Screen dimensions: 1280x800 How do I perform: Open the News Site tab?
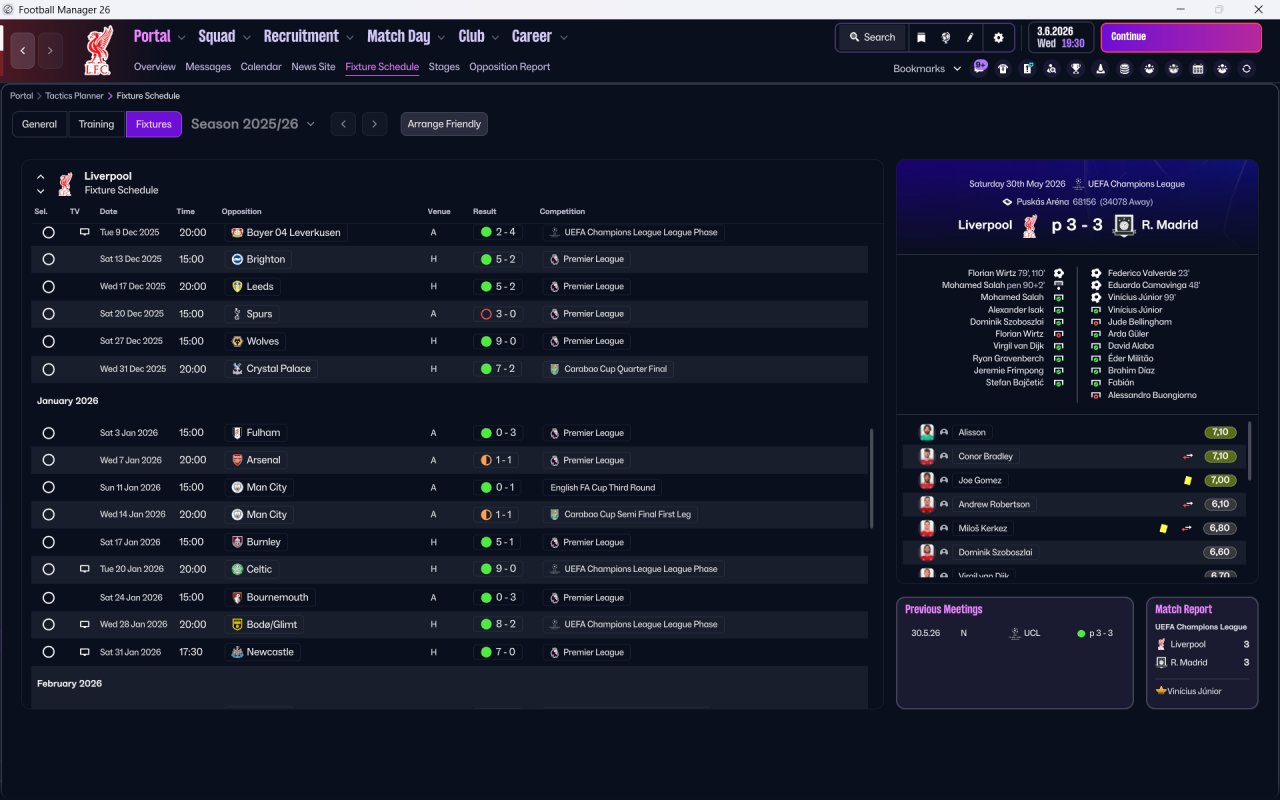pyautogui.click(x=313, y=67)
